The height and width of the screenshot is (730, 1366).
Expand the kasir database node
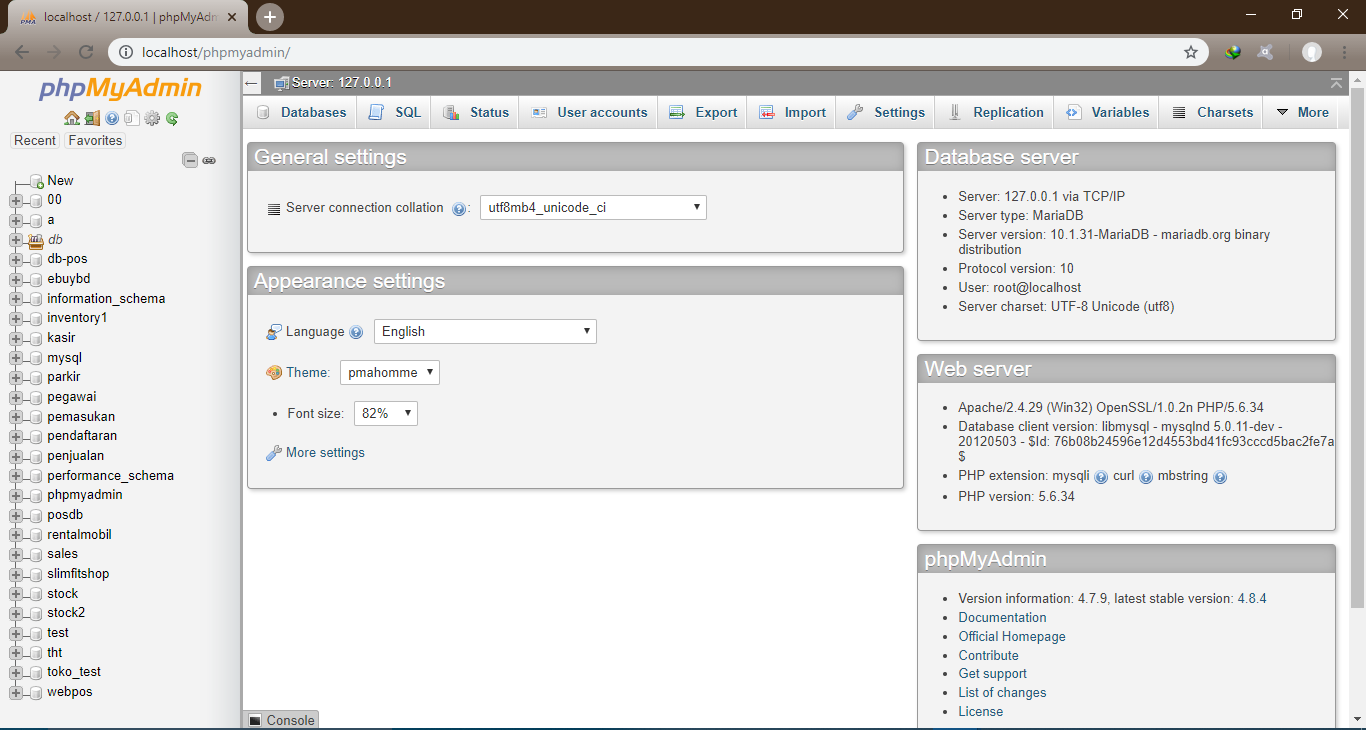15,338
